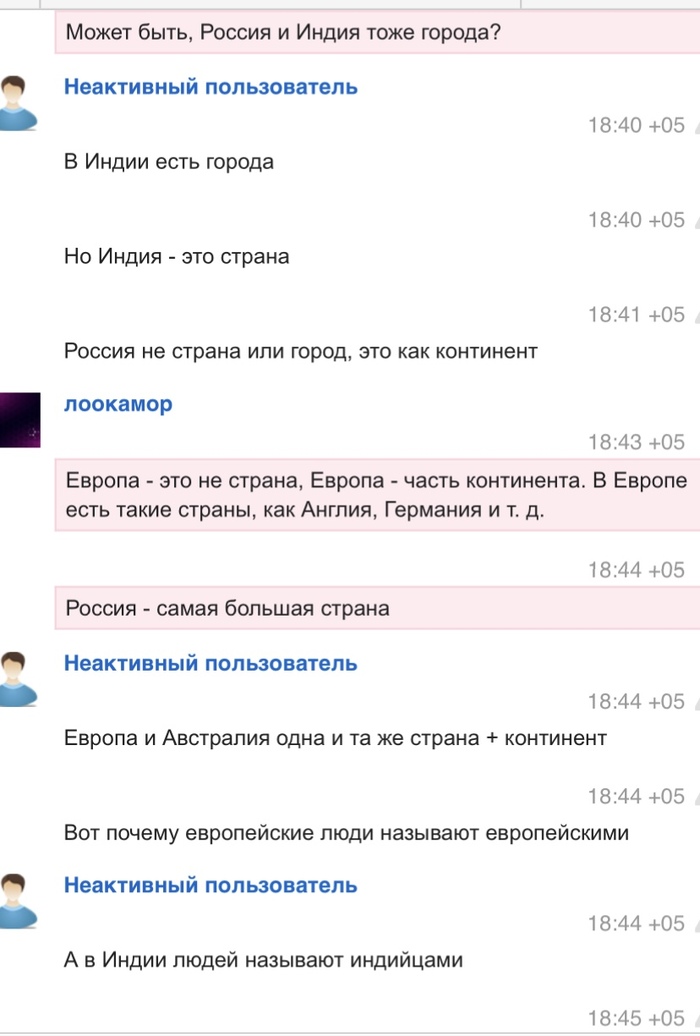The image size is (700, 1036).
Task: Click the avatar above 'Европа и Австралия' message
Action: click(x=20, y=680)
